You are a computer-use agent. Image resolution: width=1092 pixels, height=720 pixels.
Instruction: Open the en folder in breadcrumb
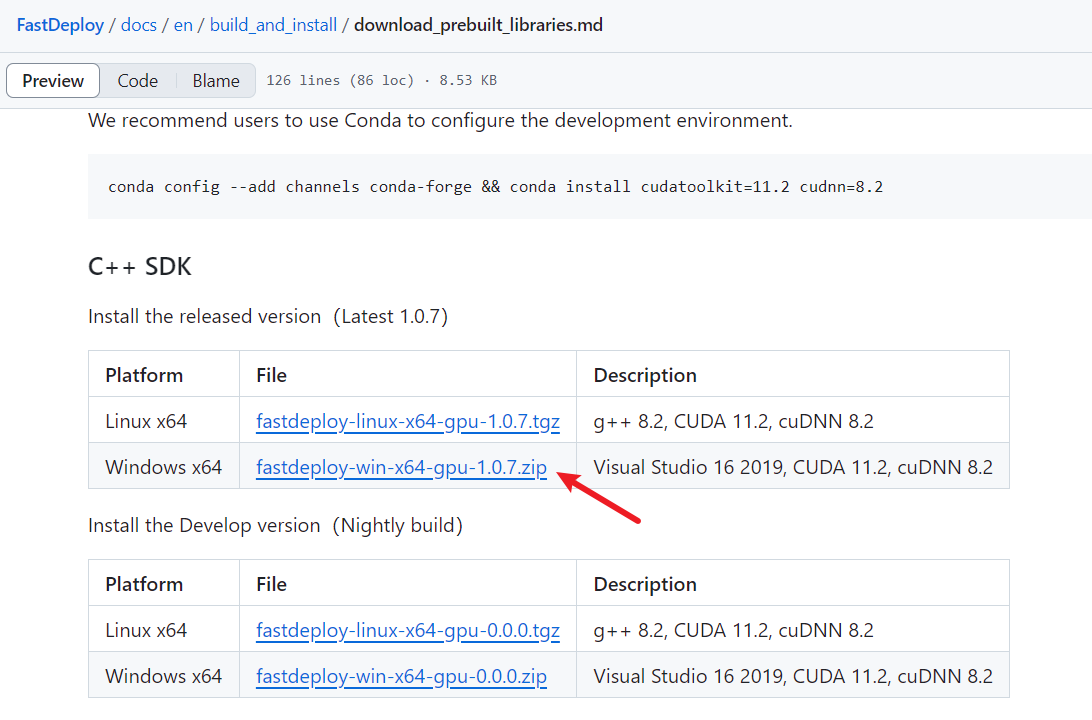[x=183, y=24]
